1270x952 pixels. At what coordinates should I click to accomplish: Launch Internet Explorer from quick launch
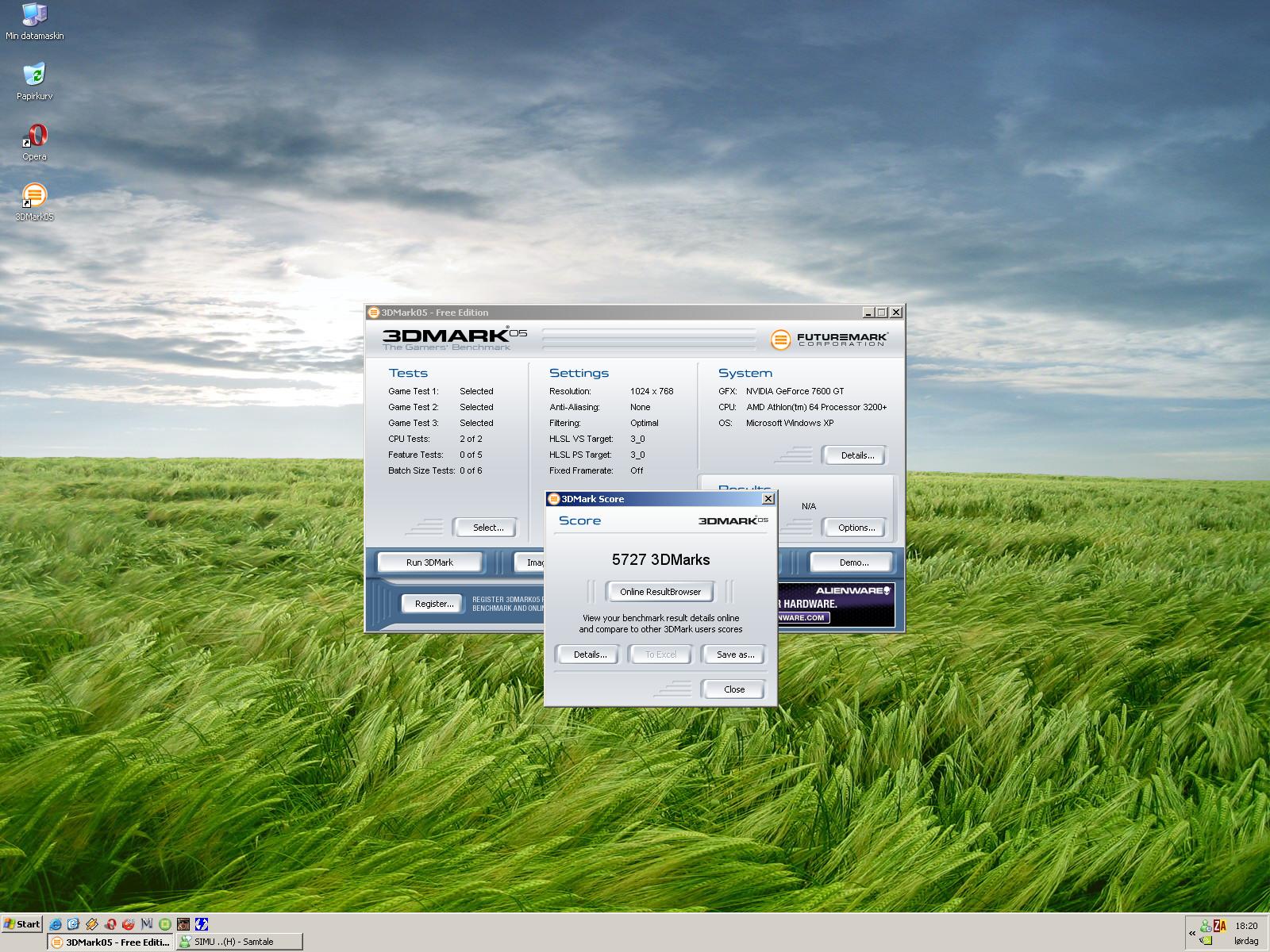coord(56,923)
